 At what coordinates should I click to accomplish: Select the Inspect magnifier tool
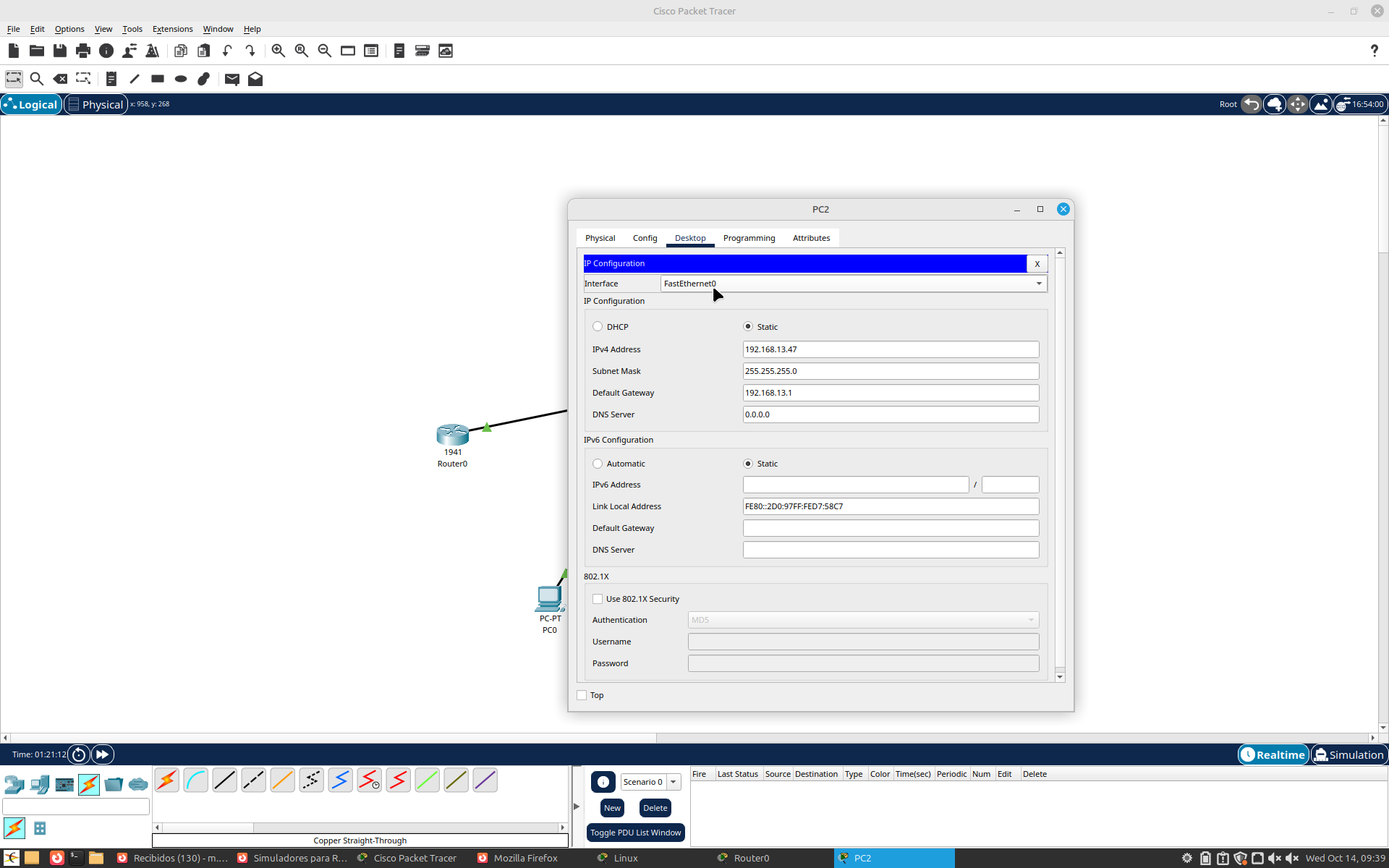tap(37, 79)
